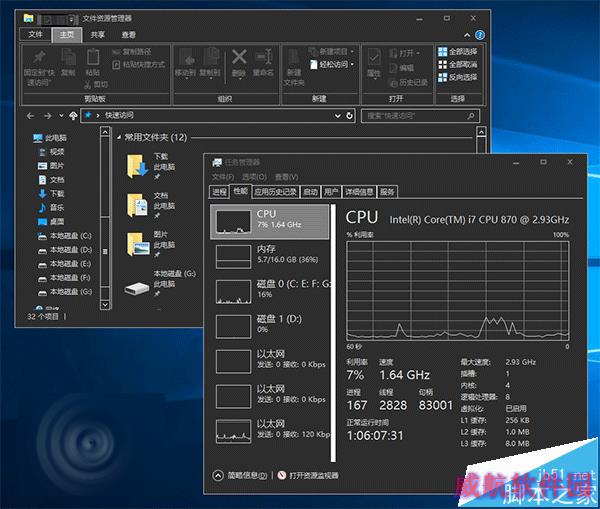
Task: Switch to 详细信息 details tab
Action: (359, 192)
